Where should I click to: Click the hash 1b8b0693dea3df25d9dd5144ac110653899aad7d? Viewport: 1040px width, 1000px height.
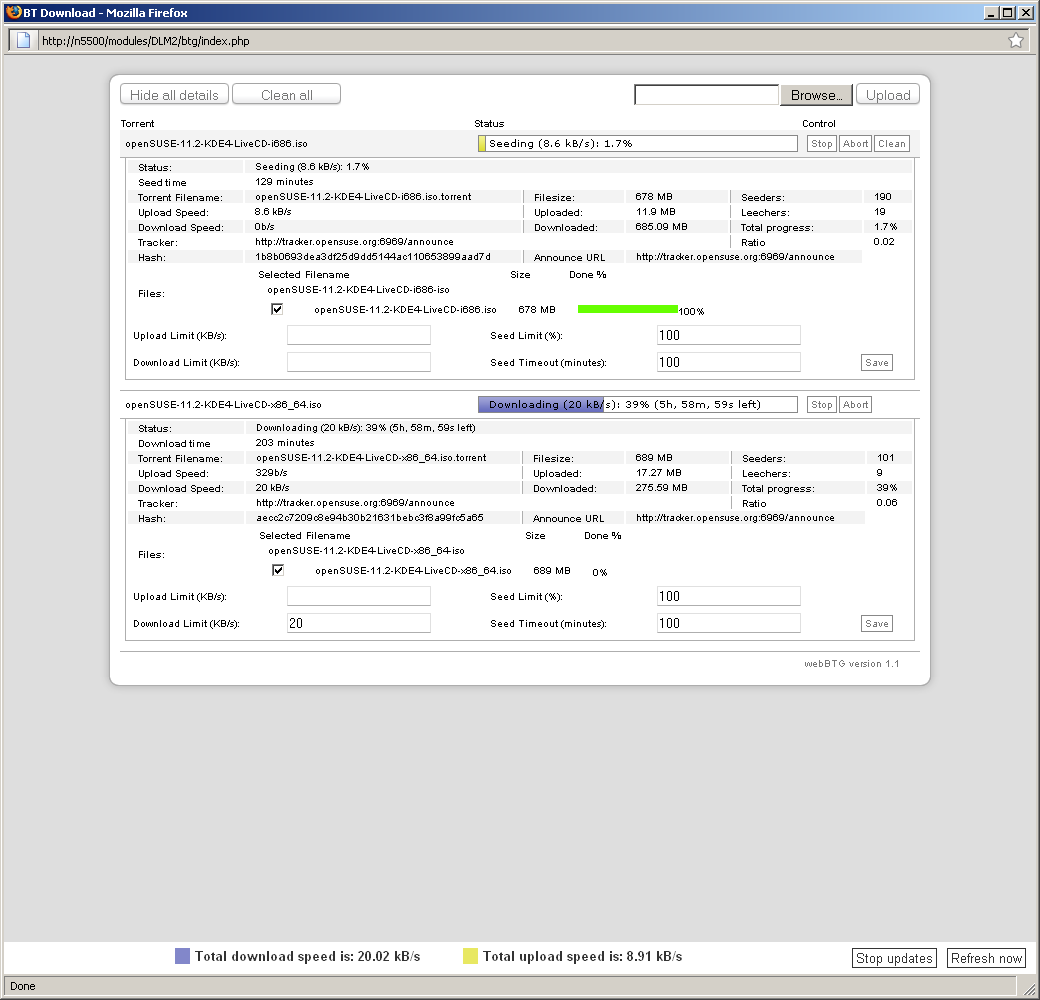click(x=373, y=257)
